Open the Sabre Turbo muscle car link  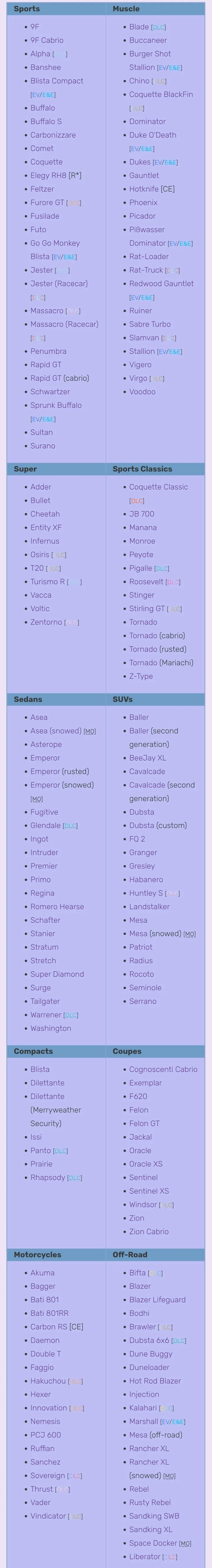pyautogui.click(x=150, y=325)
